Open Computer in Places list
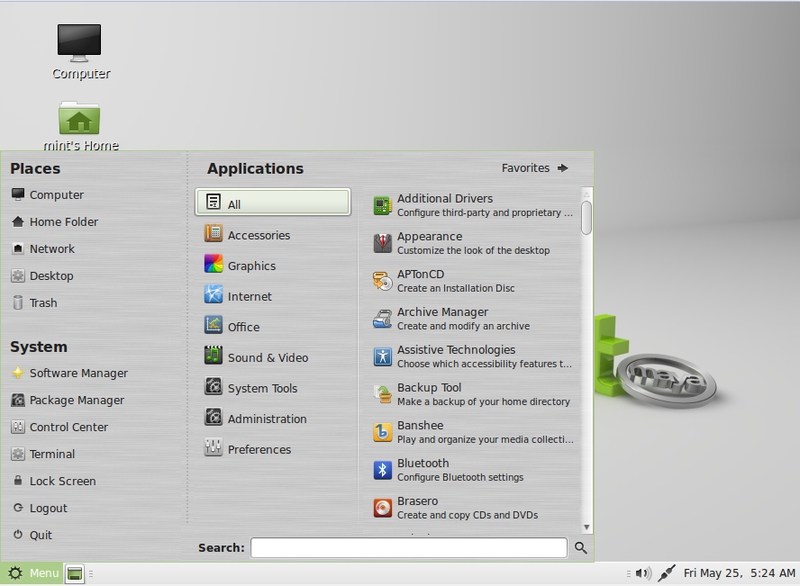Viewport: 800px width, 586px height. coord(47,195)
